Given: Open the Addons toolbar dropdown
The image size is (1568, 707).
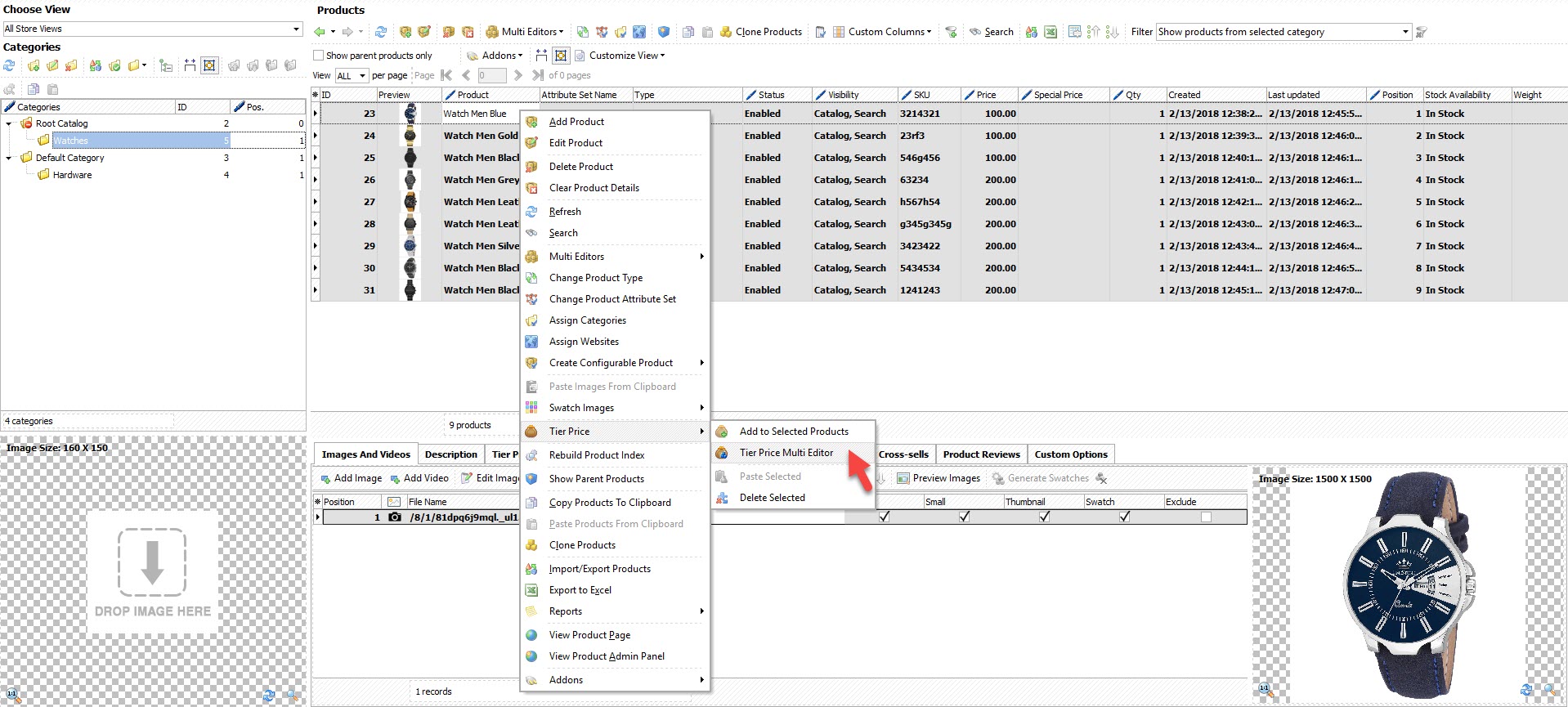Looking at the screenshot, I should click(495, 56).
